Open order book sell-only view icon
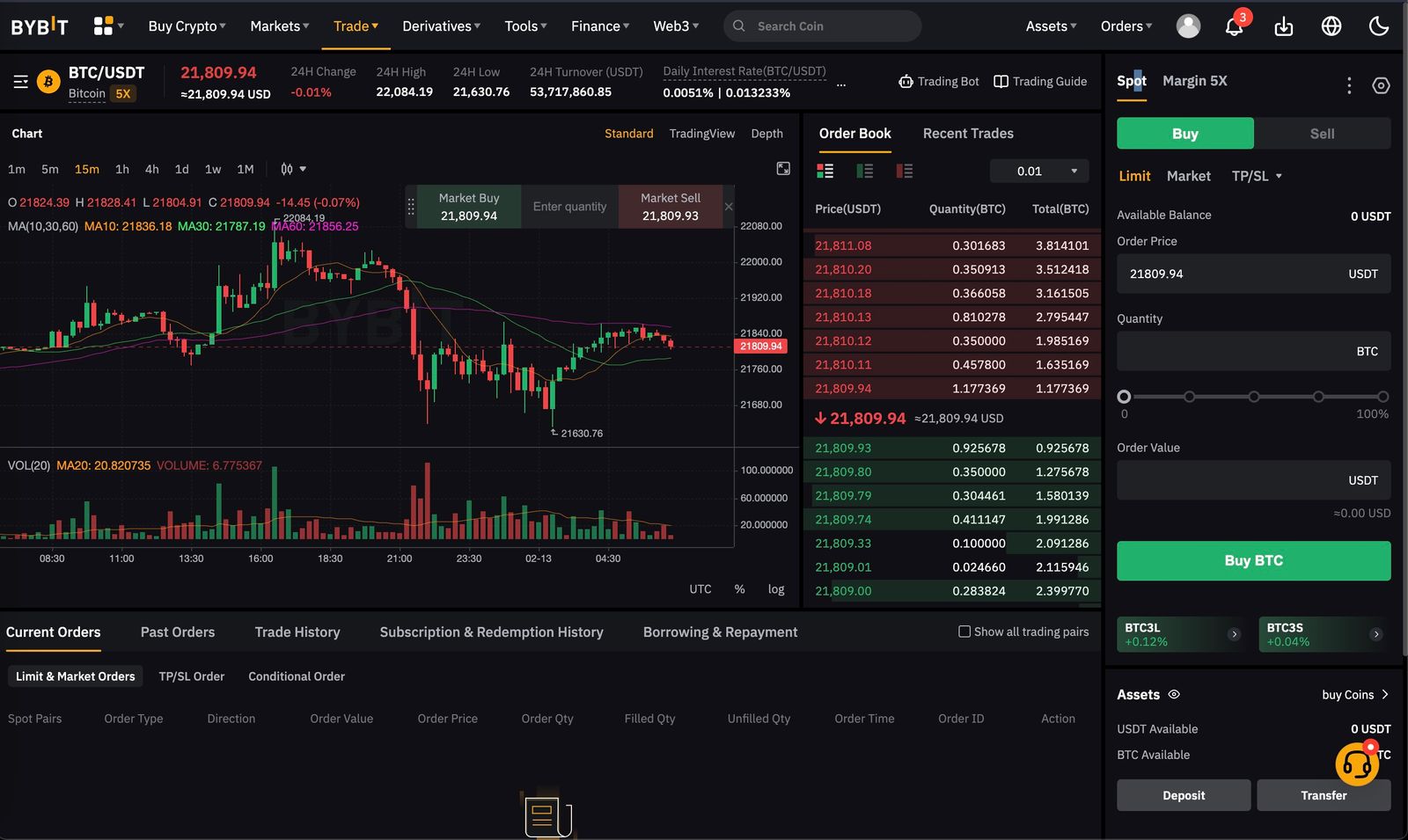The height and width of the screenshot is (840, 1408). click(x=904, y=171)
